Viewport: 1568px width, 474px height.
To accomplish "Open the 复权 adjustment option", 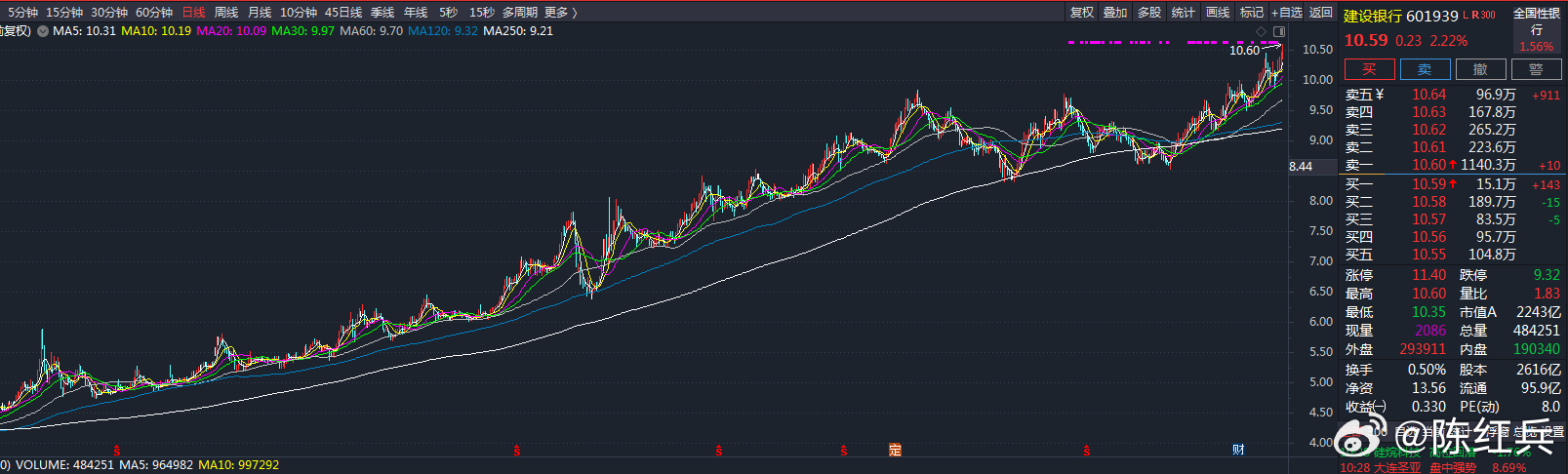I will pos(1081,13).
